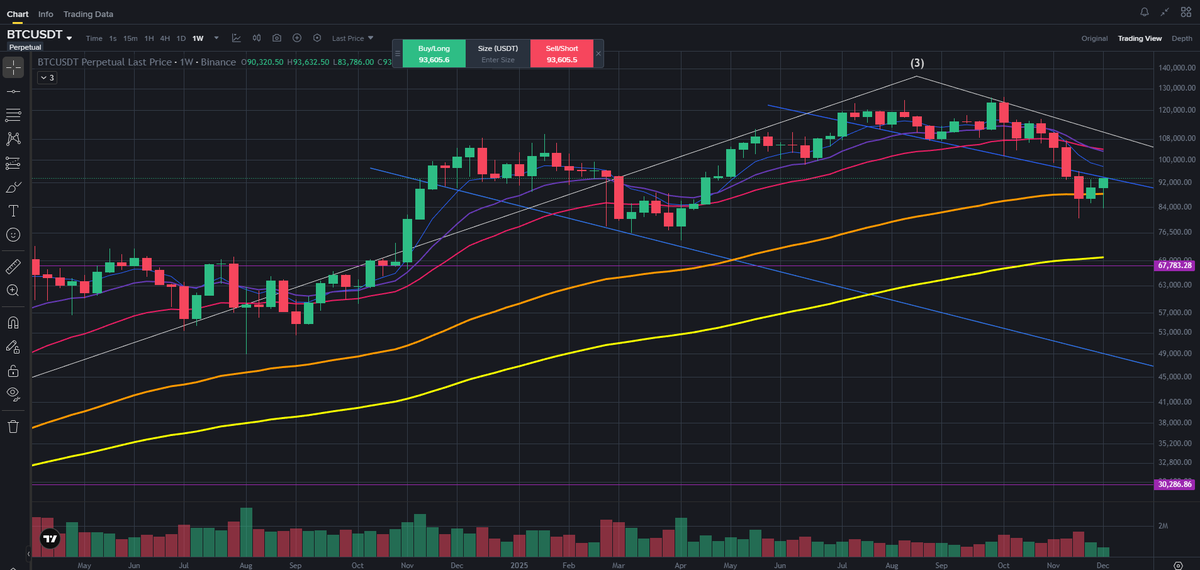Viewport: 1200px width, 570px height.
Task: Click the TradingView logo on chart
Action: tap(50, 540)
